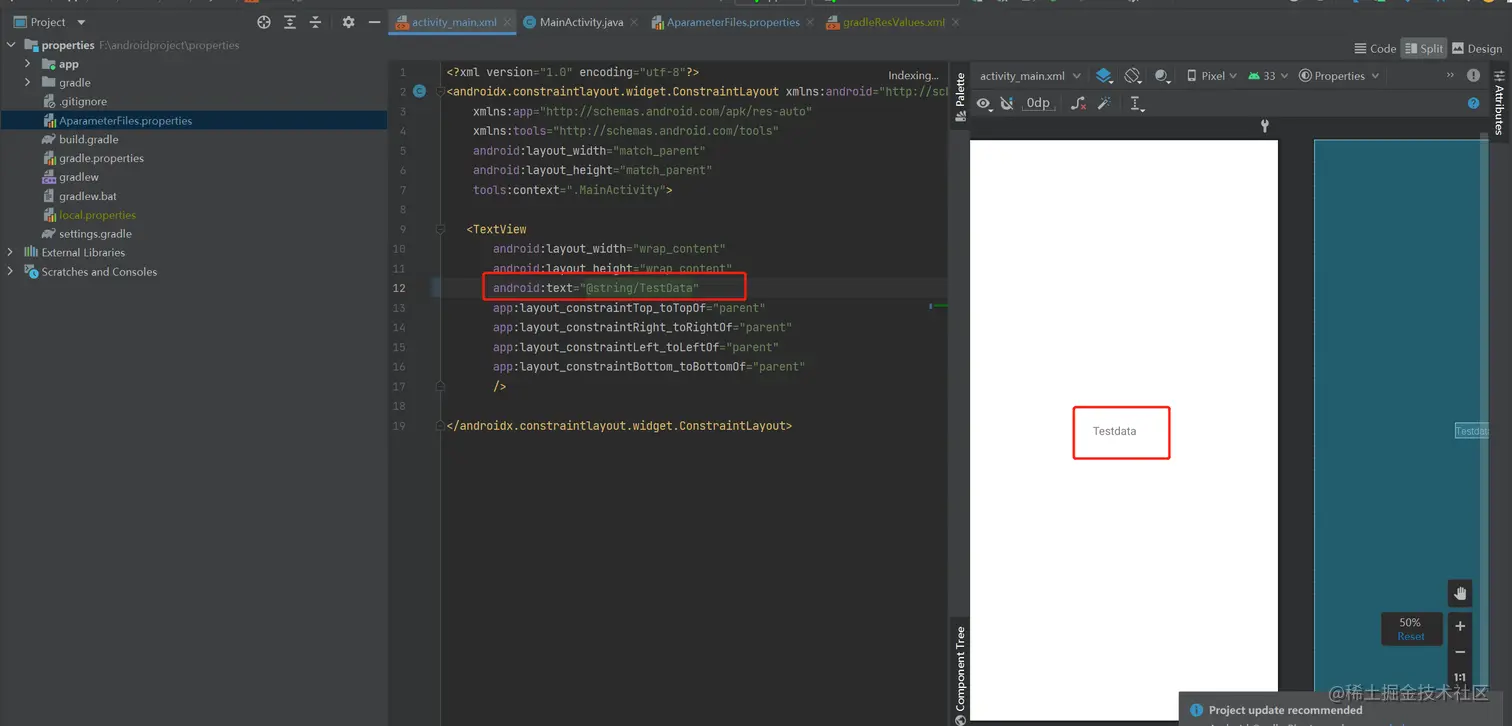
Task: Click the layout warnings exclamation icon
Action: (1473, 75)
